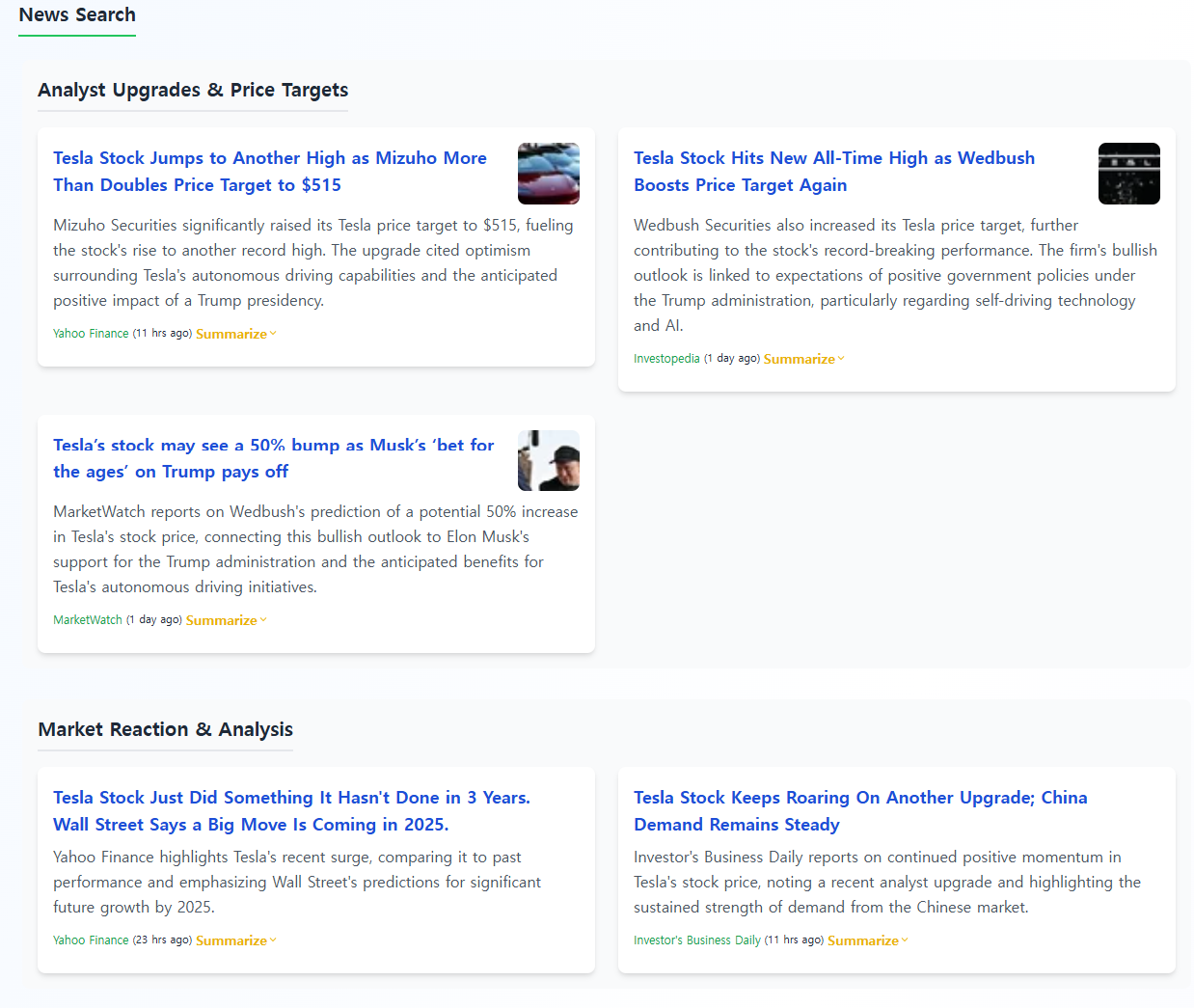This screenshot has height=1008, width=1194.
Task: Click the man in cap thumbnail
Action: point(549,460)
